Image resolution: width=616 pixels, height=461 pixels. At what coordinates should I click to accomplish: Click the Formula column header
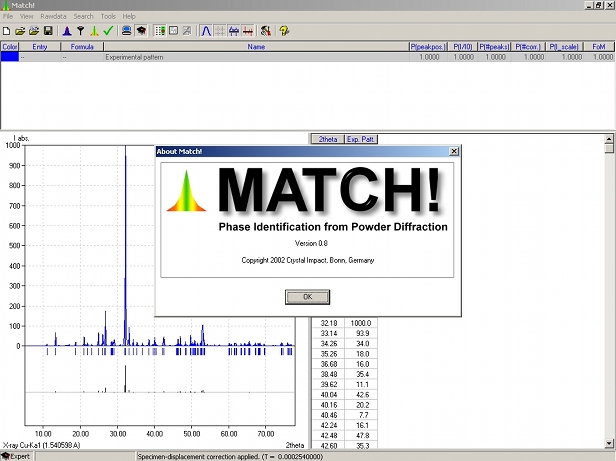(82, 47)
